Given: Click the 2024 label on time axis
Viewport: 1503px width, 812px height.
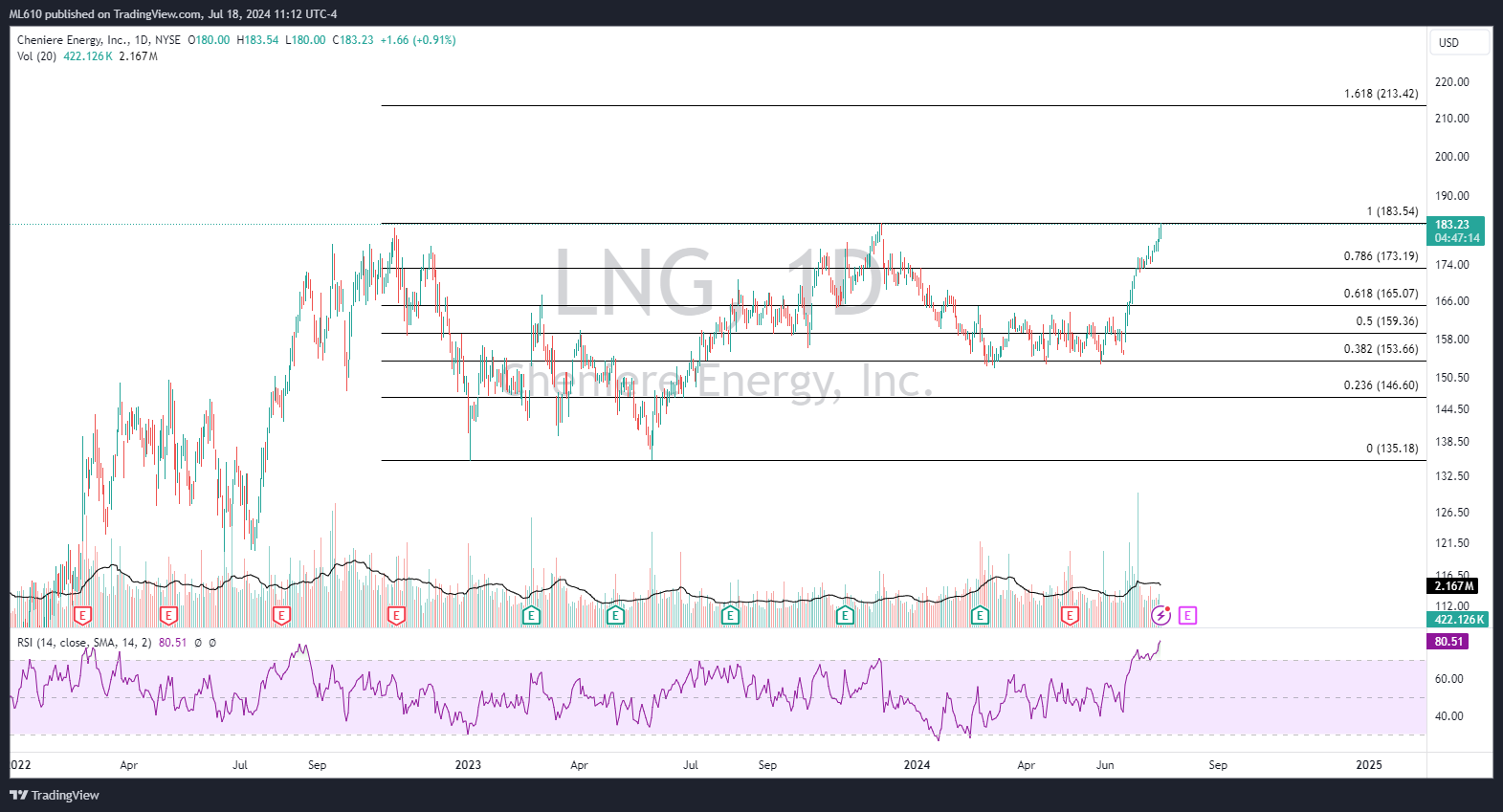Looking at the screenshot, I should 917,765.
